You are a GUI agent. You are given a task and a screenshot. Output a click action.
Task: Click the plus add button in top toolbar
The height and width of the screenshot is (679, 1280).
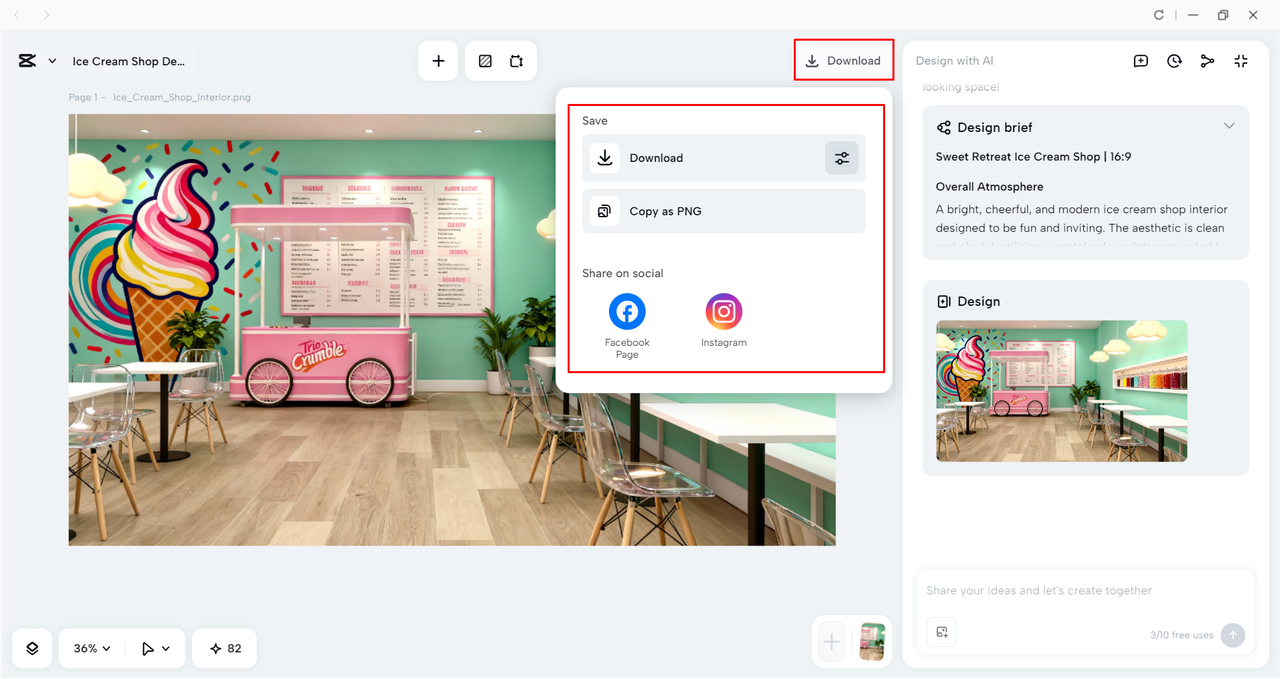coord(438,61)
